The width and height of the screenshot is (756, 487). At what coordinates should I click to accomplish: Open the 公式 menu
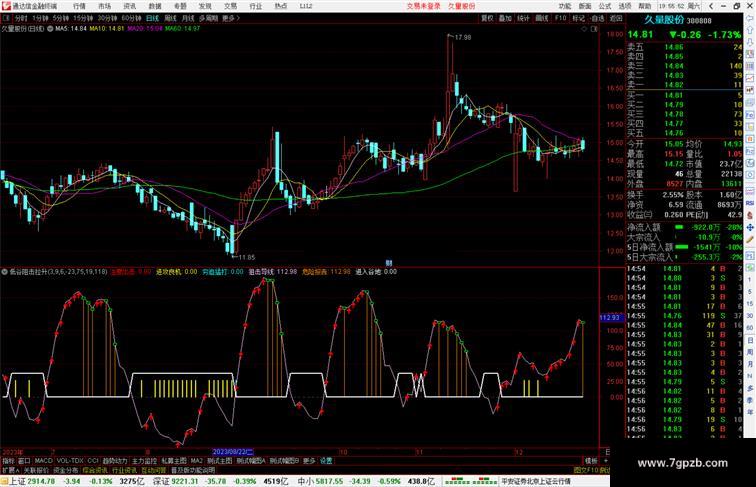coord(605,6)
